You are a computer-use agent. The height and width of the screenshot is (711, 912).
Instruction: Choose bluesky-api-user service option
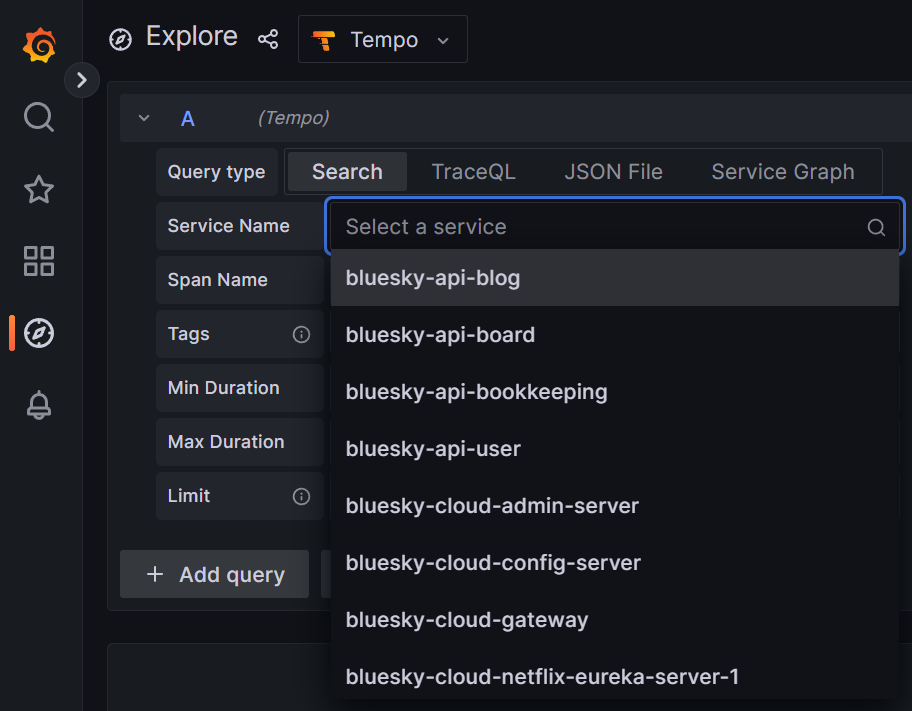point(615,449)
